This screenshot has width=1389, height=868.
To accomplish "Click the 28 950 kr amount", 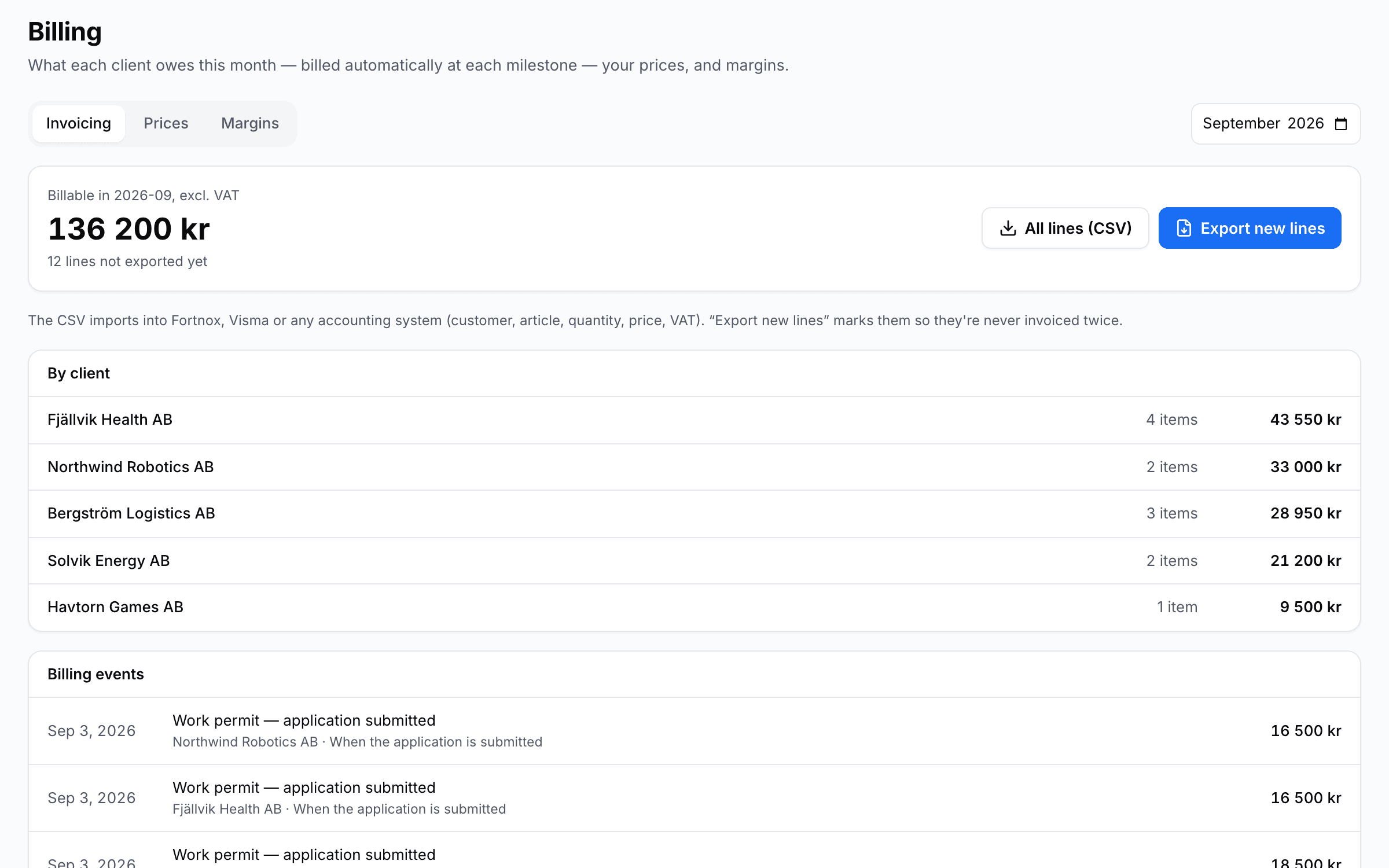I will 1306,513.
